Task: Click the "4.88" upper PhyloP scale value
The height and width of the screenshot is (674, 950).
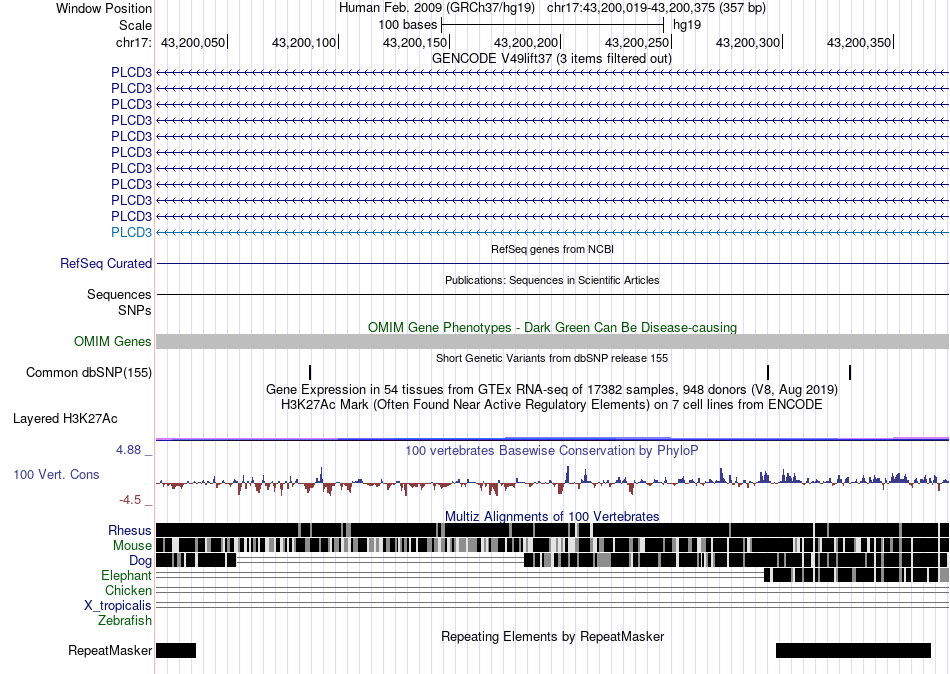Action: point(128,450)
